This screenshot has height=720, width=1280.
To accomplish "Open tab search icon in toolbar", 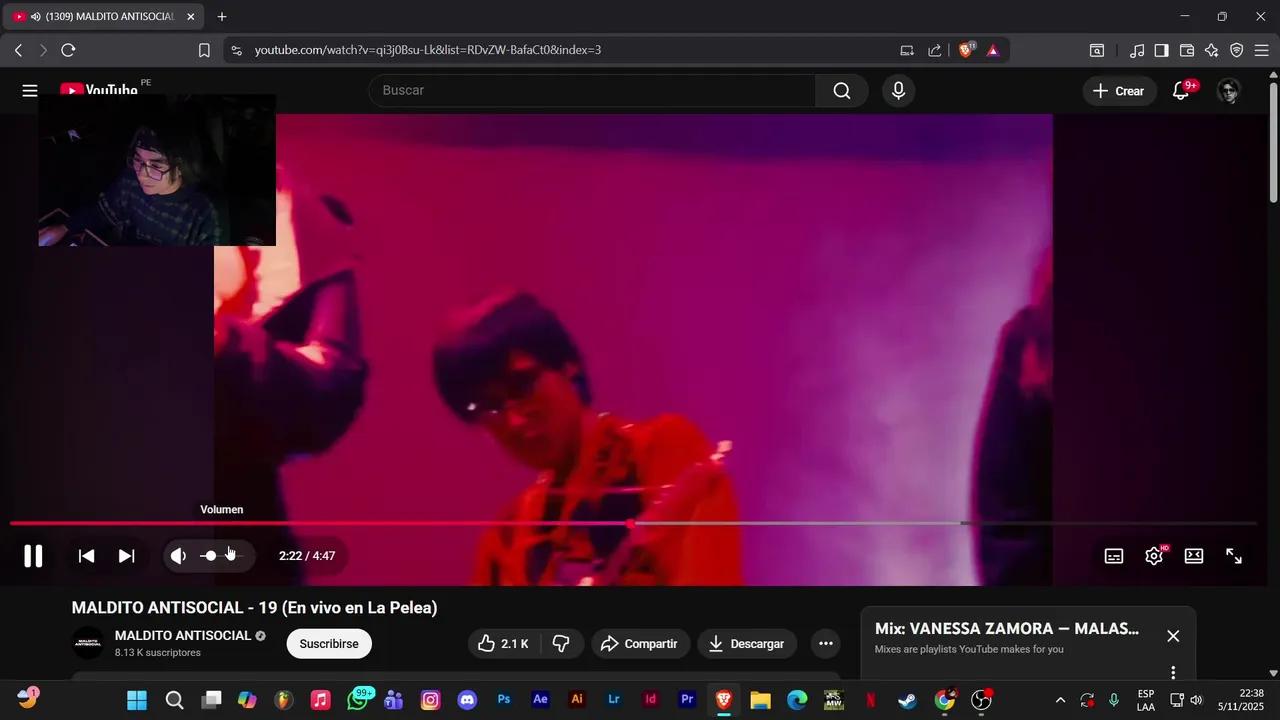I will point(1097,50).
